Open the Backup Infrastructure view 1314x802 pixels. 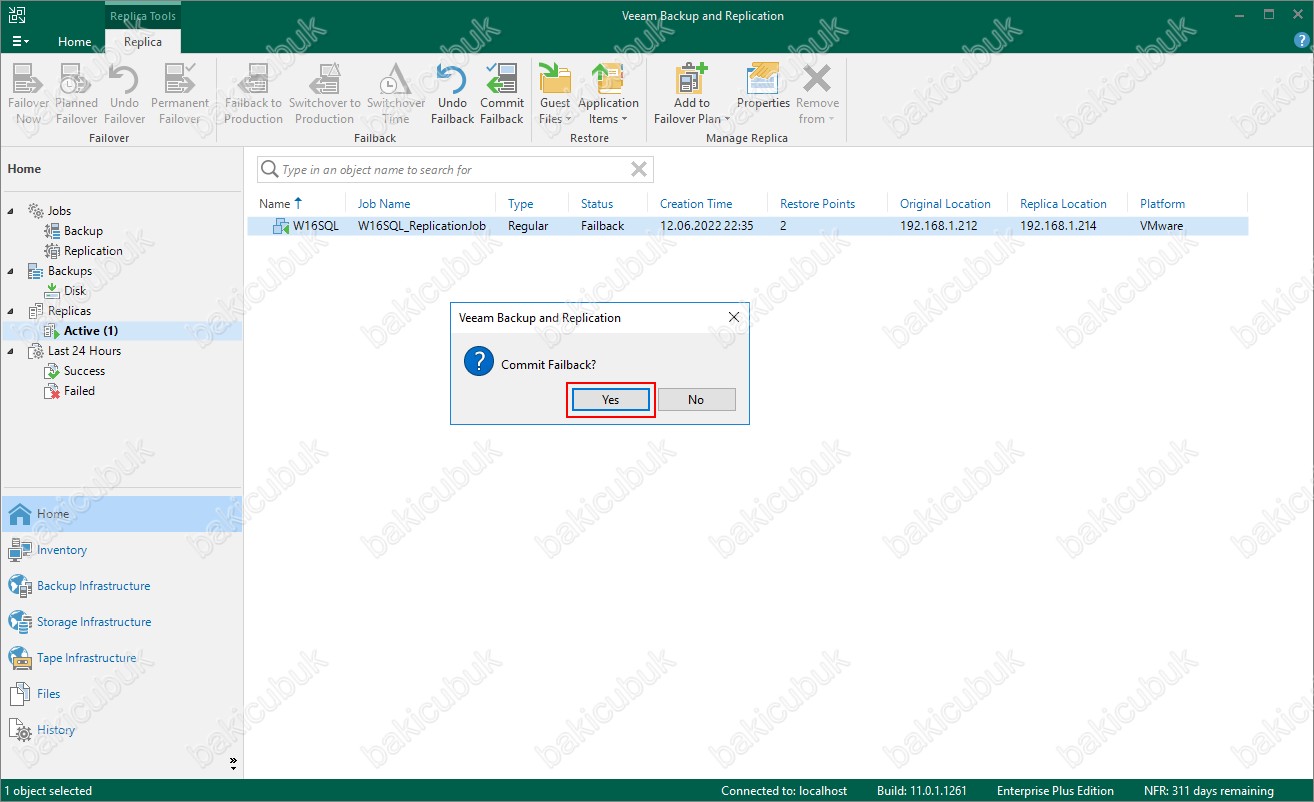tap(121, 586)
